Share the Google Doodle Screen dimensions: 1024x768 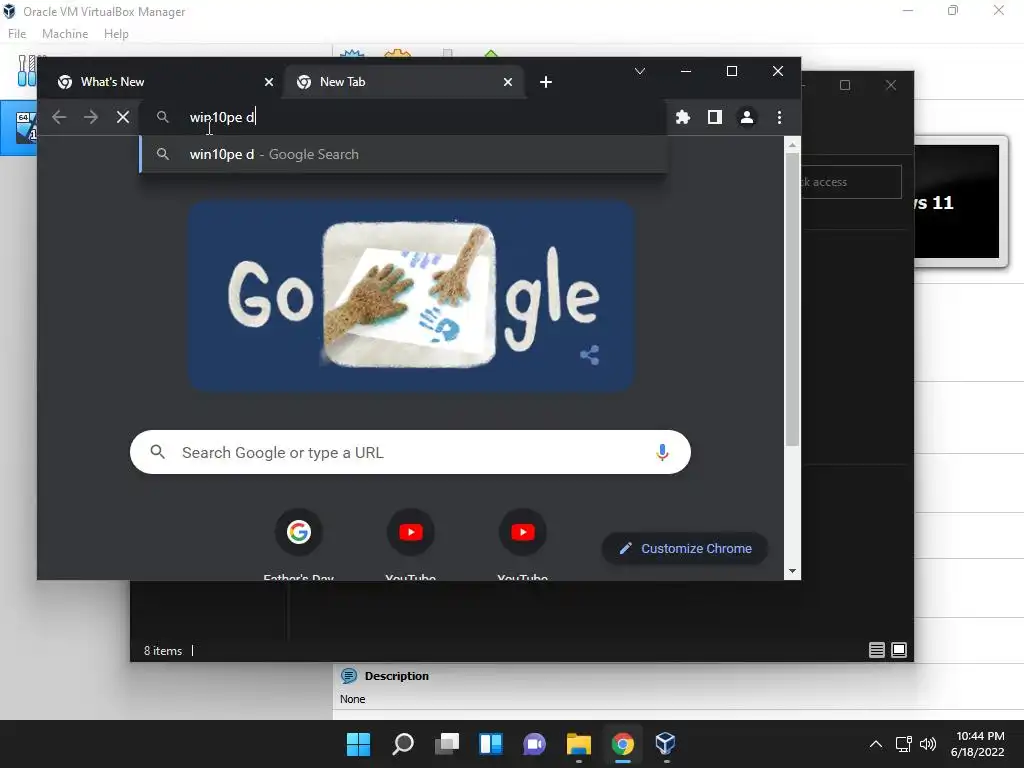coord(590,355)
